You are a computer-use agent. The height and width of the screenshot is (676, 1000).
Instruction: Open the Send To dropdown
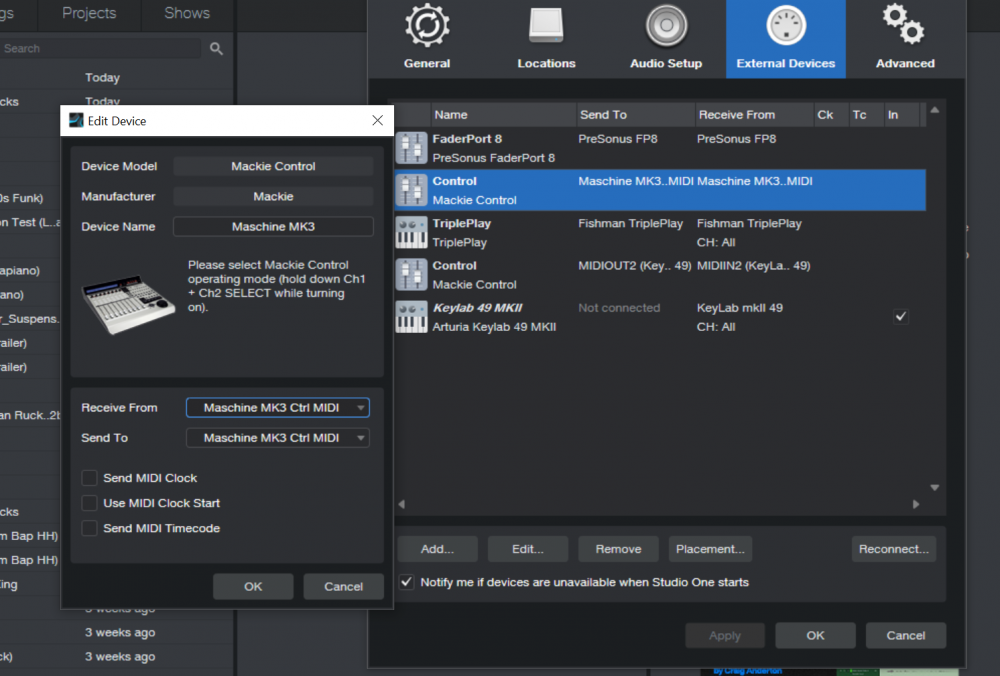277,437
